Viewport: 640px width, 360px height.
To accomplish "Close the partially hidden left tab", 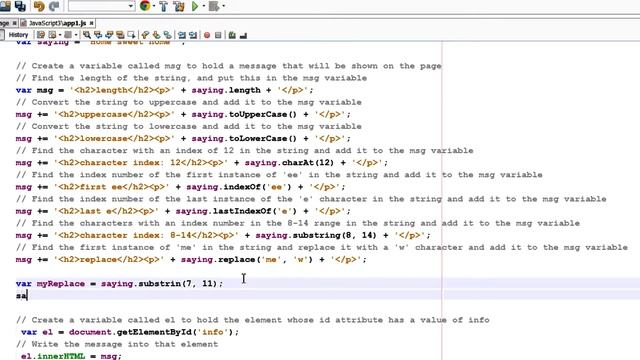I will point(14,23).
